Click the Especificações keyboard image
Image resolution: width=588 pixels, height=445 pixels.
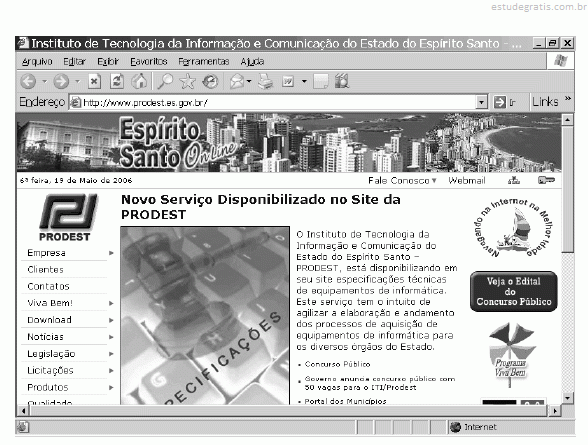point(205,316)
